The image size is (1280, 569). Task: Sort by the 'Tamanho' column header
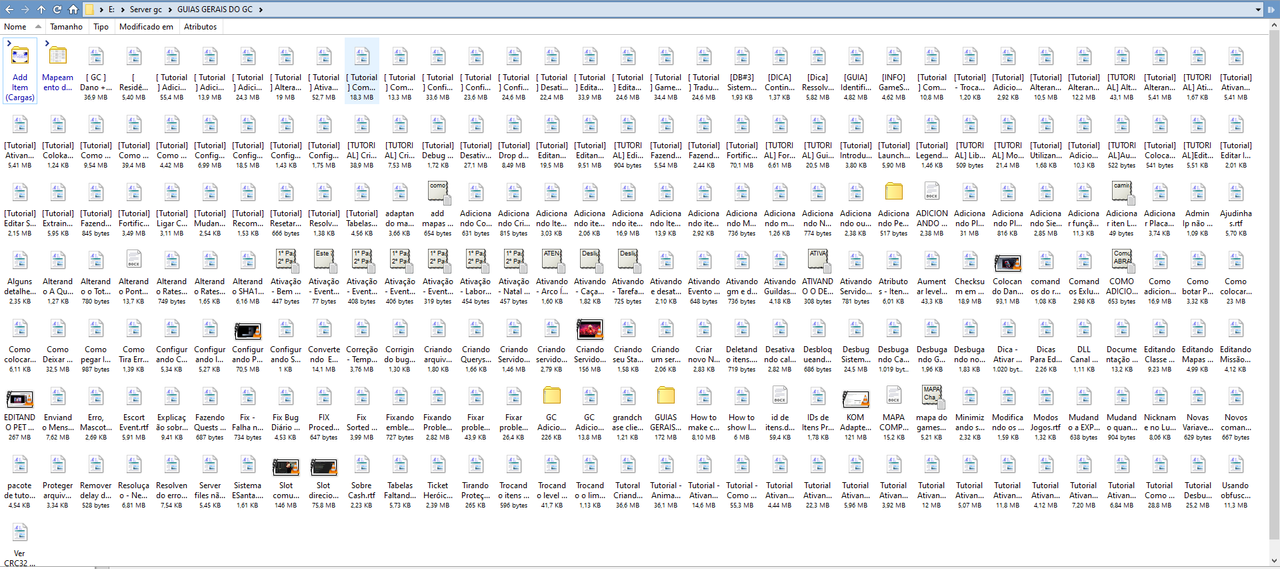click(x=67, y=27)
